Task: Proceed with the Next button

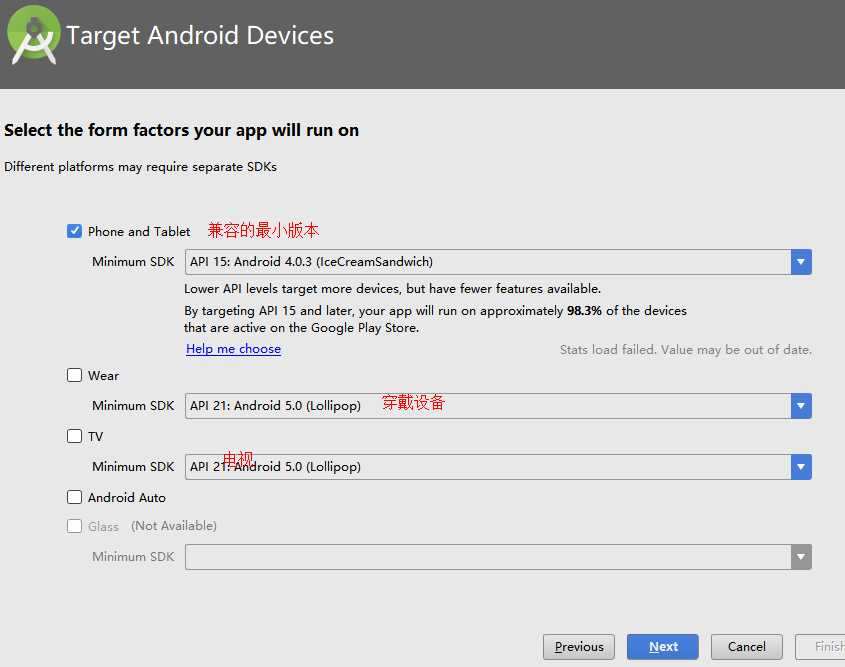Action: pos(663,647)
